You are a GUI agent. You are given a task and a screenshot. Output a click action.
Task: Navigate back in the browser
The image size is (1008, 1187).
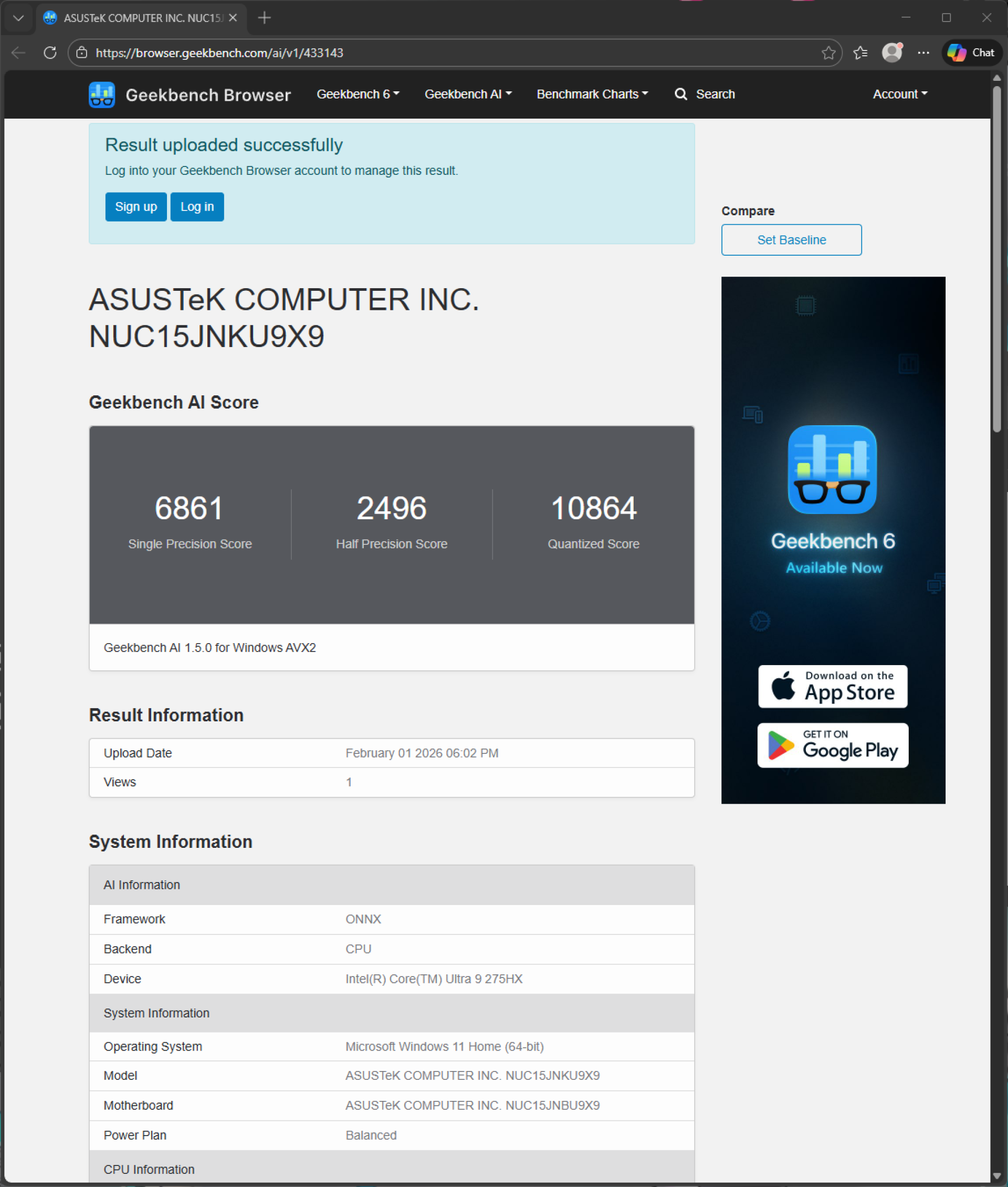point(18,52)
